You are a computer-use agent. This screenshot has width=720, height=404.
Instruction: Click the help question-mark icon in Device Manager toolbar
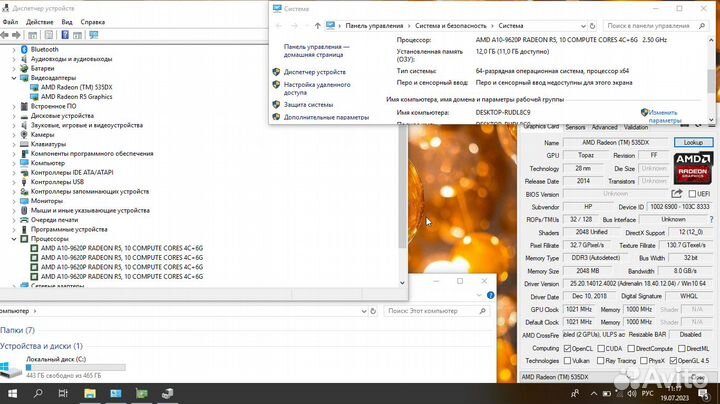[65, 35]
